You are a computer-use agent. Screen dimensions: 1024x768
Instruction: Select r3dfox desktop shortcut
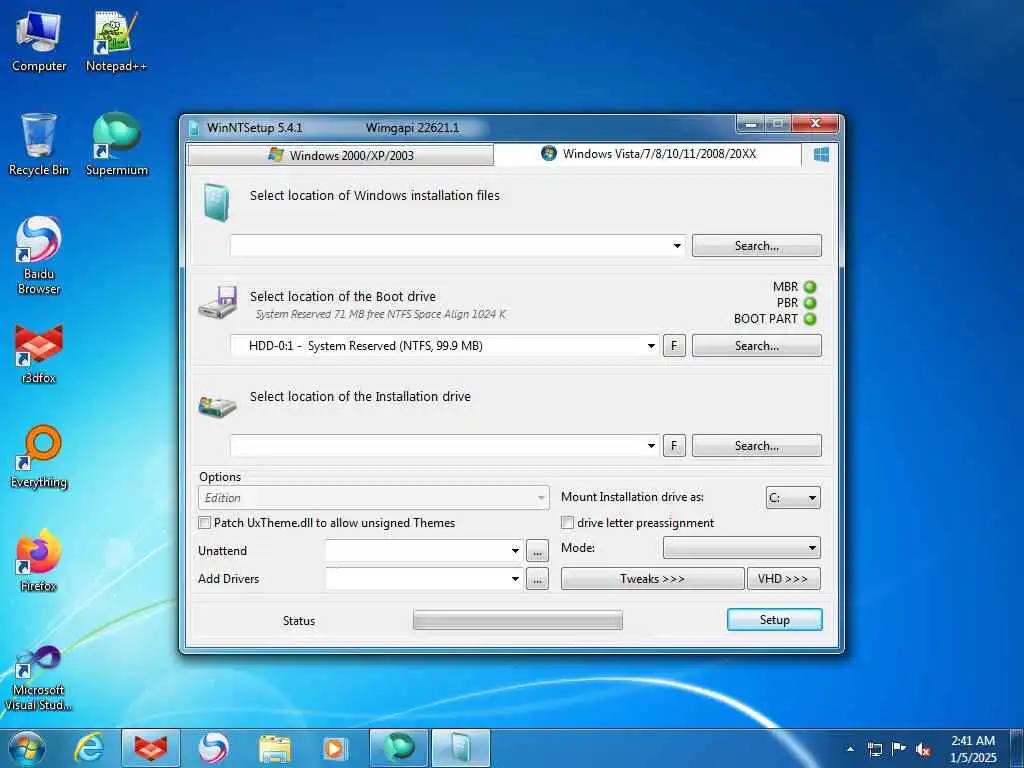(39, 353)
